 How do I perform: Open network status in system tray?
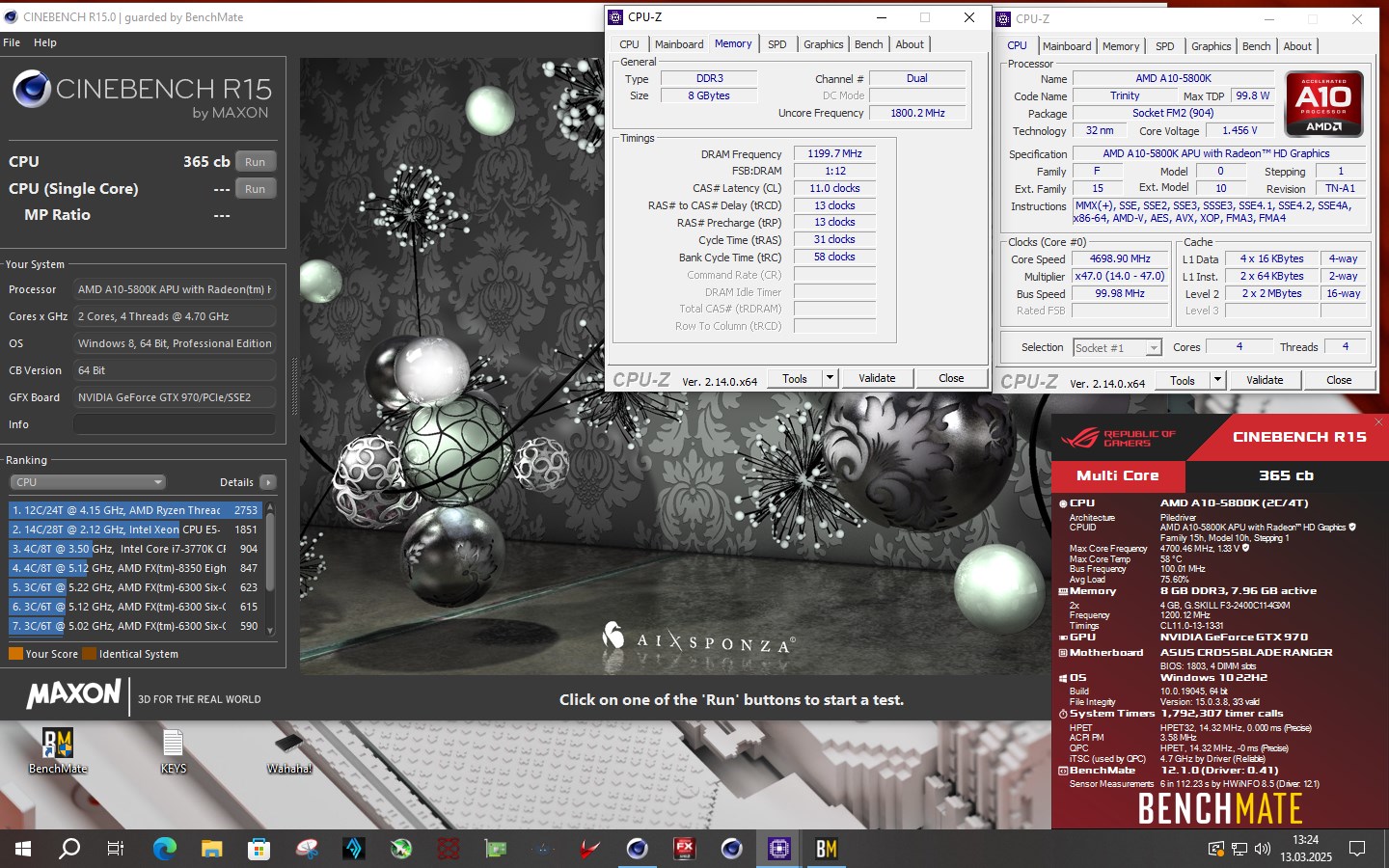pos(1239,849)
